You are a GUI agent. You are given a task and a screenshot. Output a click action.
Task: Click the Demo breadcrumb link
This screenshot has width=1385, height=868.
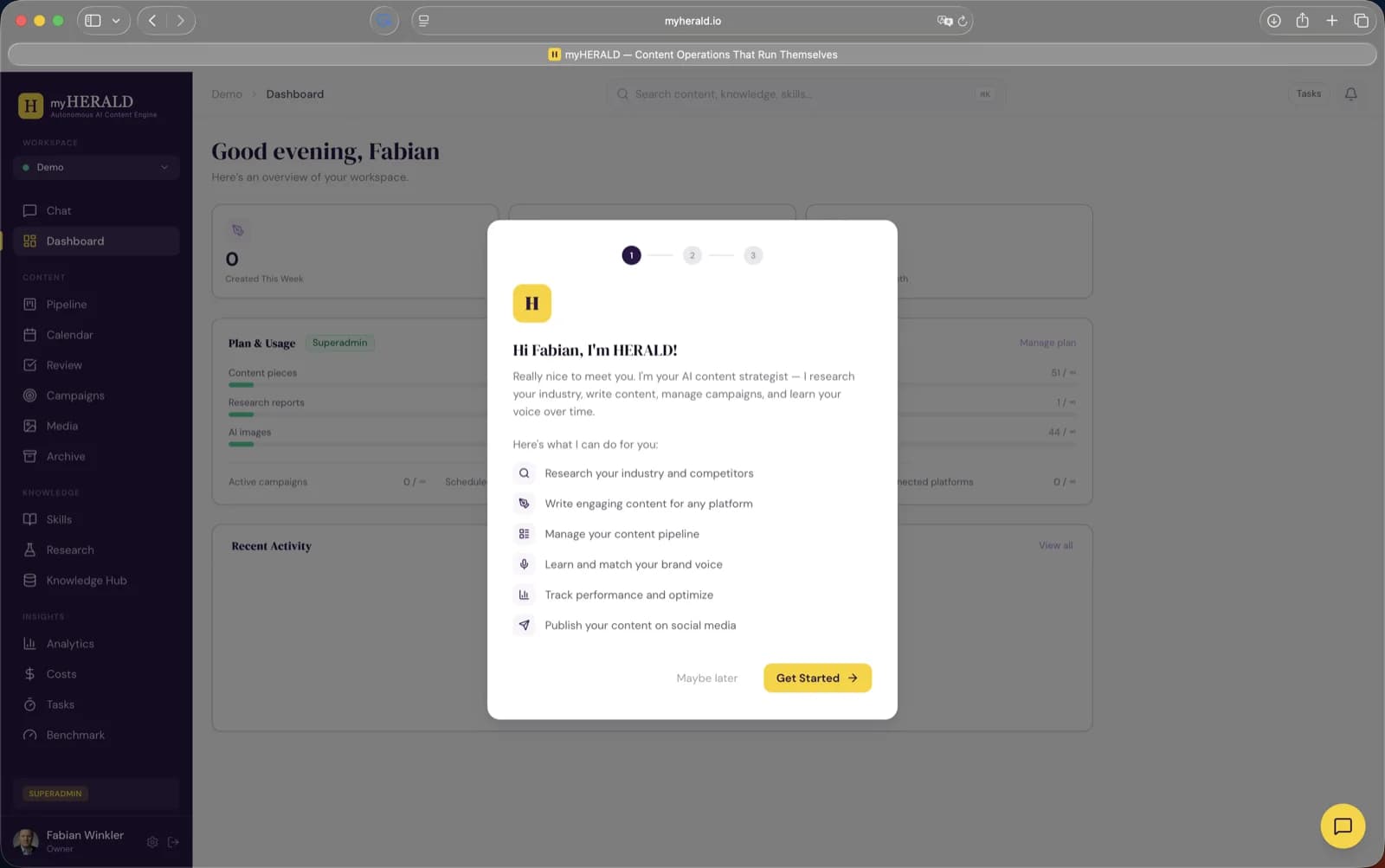[x=227, y=94]
